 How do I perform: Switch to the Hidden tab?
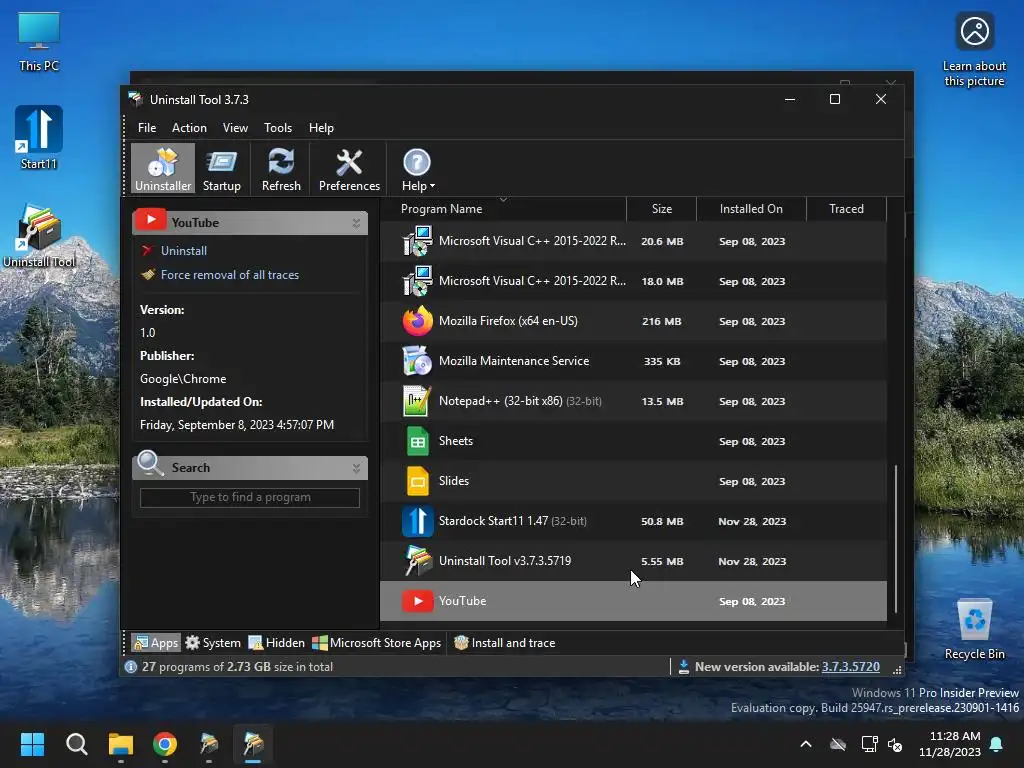pyautogui.click(x=277, y=643)
